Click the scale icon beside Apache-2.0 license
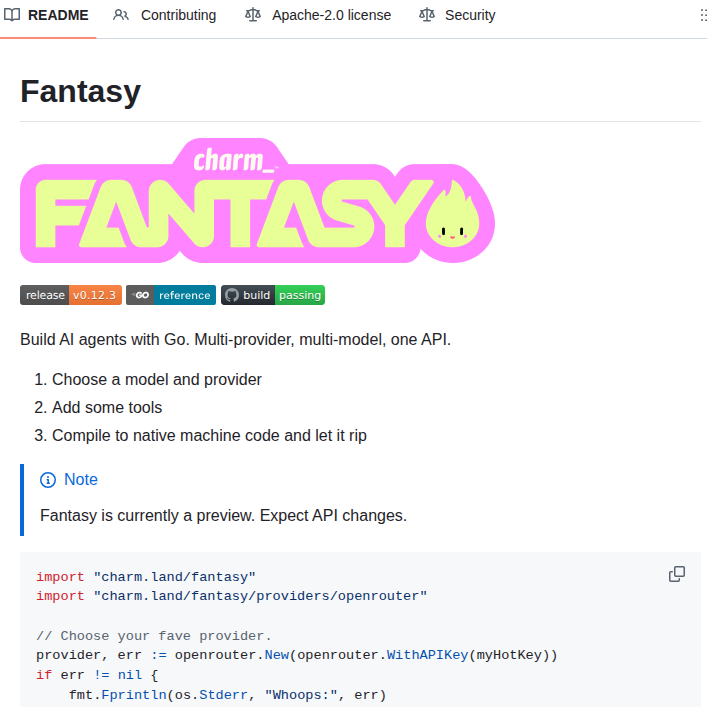The width and height of the screenshot is (707, 707). [253, 15]
